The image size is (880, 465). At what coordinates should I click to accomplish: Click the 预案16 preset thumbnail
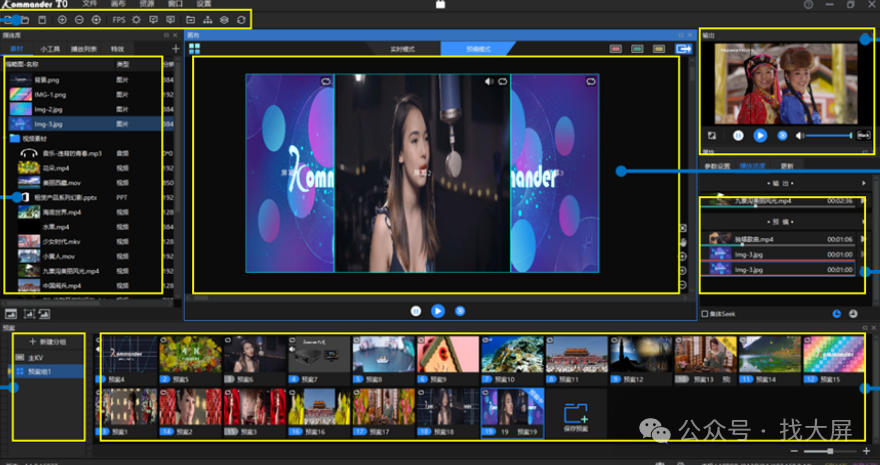[319, 407]
